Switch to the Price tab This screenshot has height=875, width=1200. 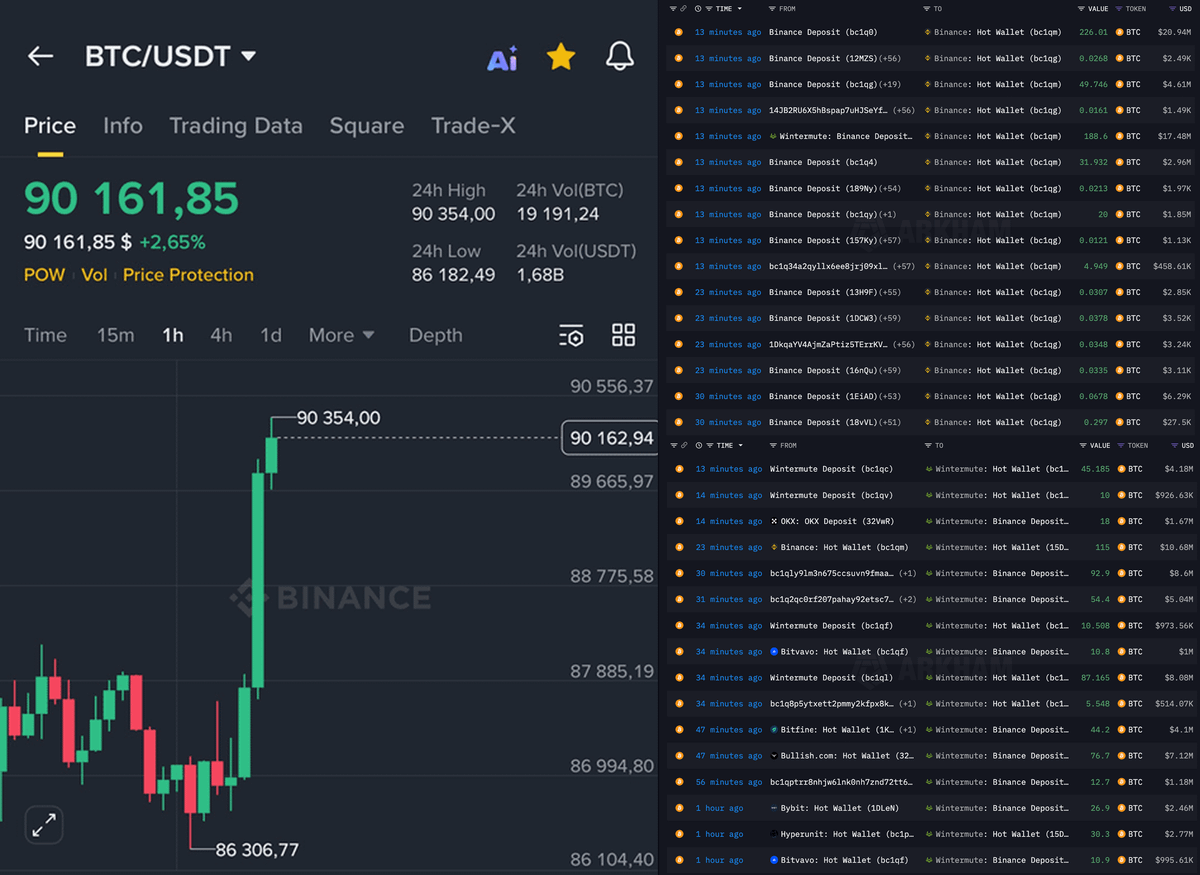(50, 126)
